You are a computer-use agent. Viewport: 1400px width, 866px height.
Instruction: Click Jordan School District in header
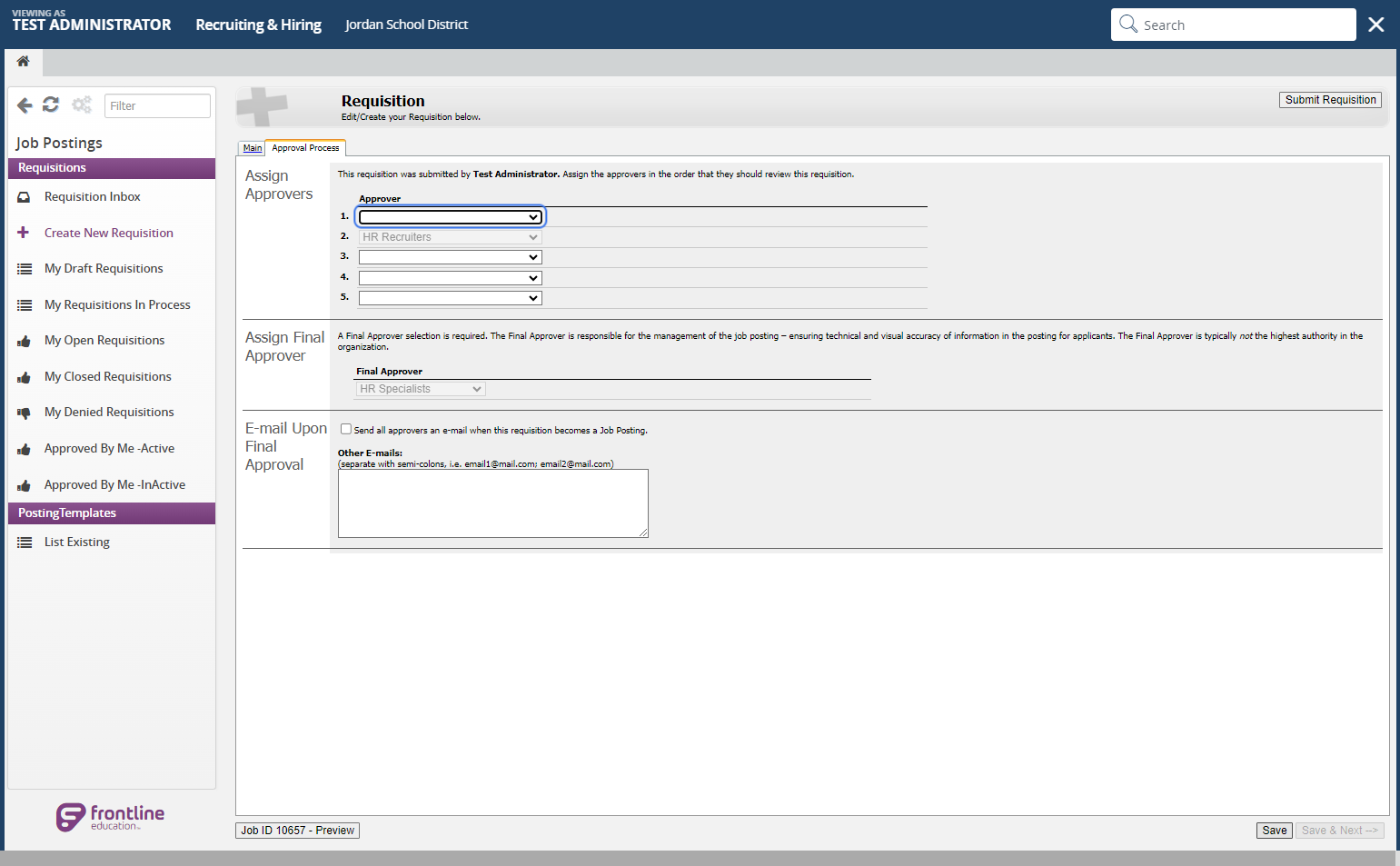click(x=406, y=25)
